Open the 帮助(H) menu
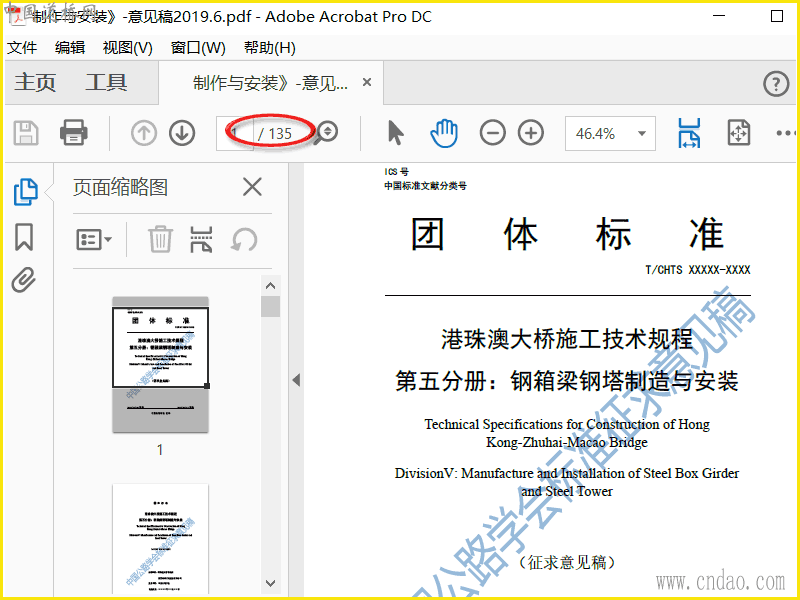The image size is (800, 600). point(270,47)
